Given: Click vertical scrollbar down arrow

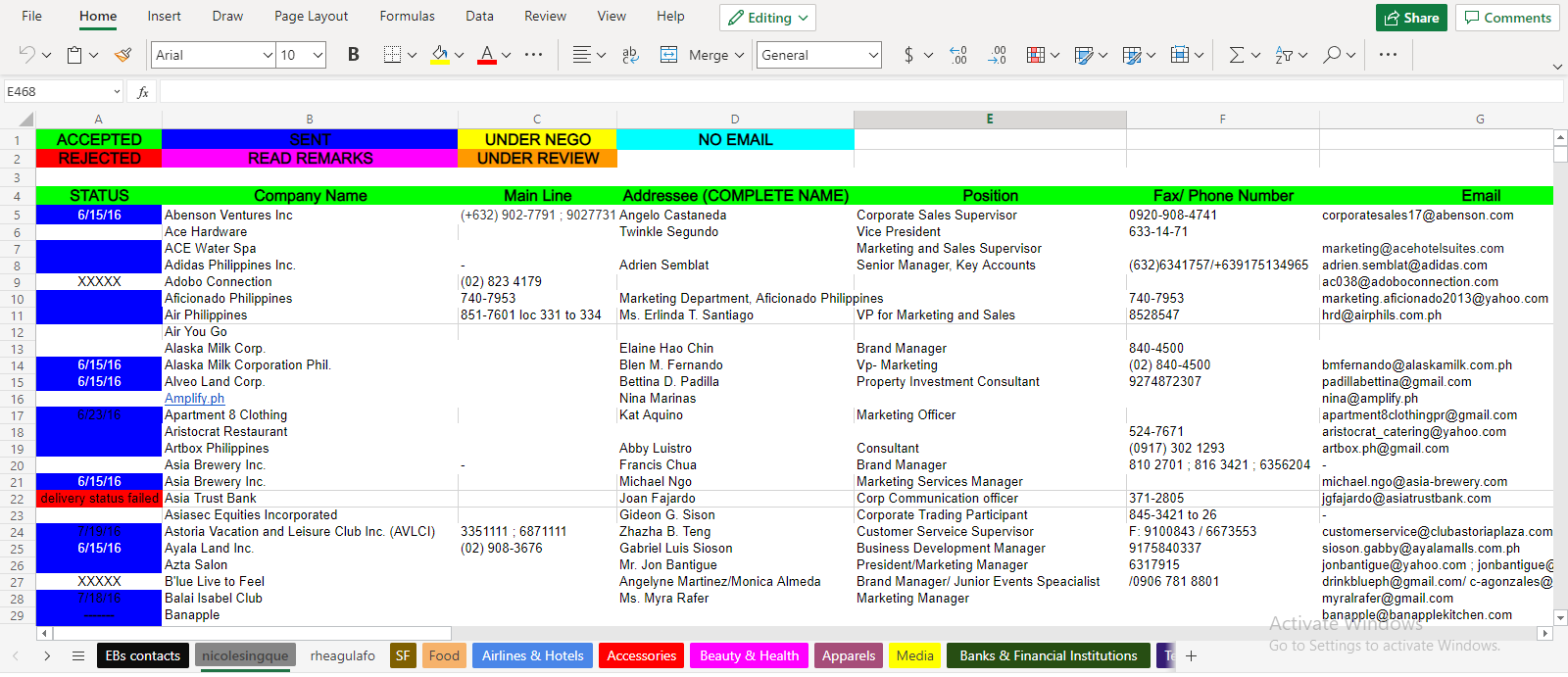Looking at the screenshot, I should click(1560, 617).
